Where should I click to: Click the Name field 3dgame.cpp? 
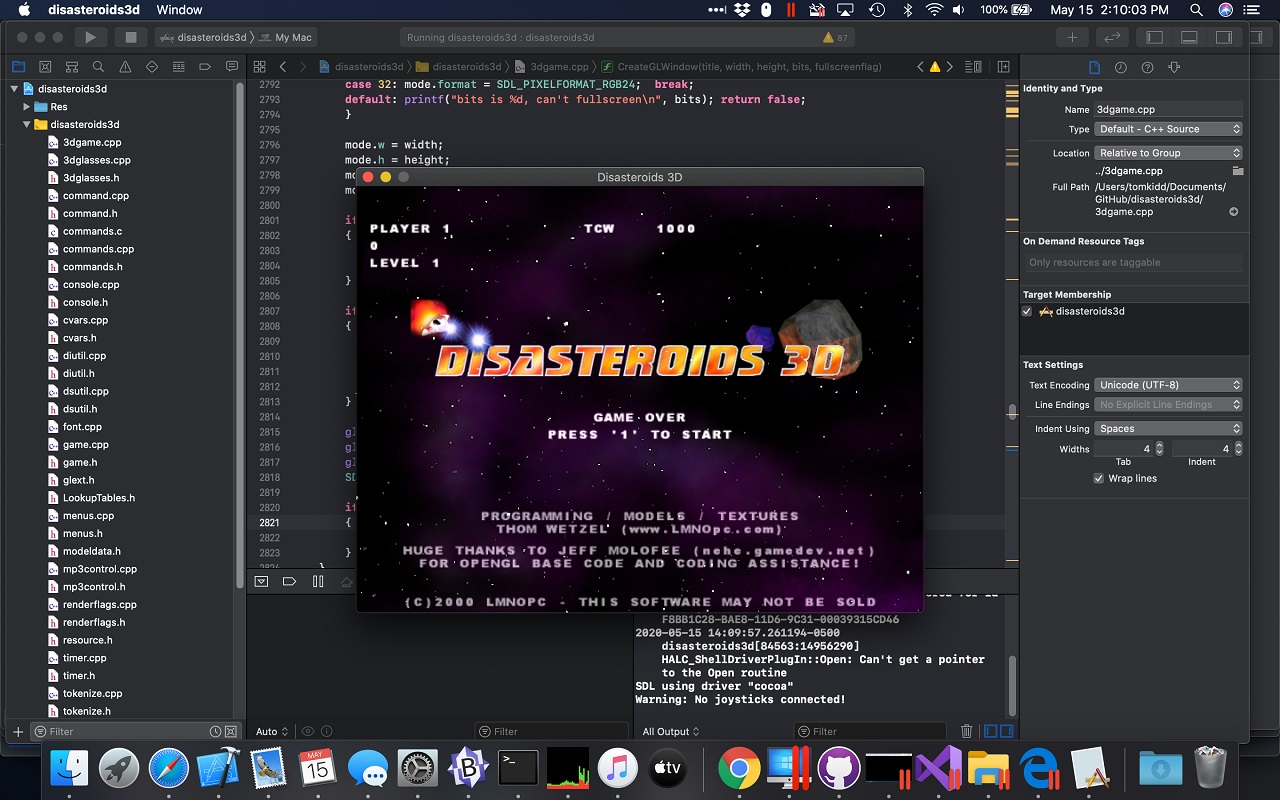[1168, 109]
